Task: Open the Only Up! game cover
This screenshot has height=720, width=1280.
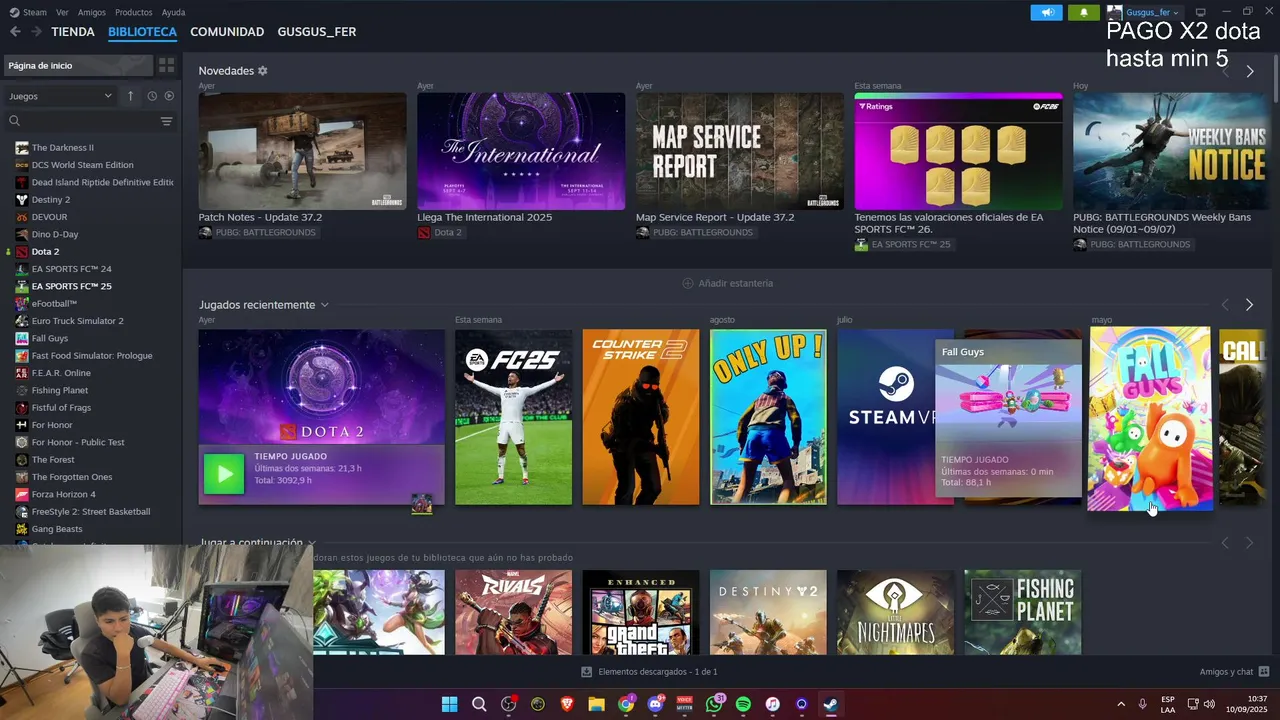Action: 768,417
